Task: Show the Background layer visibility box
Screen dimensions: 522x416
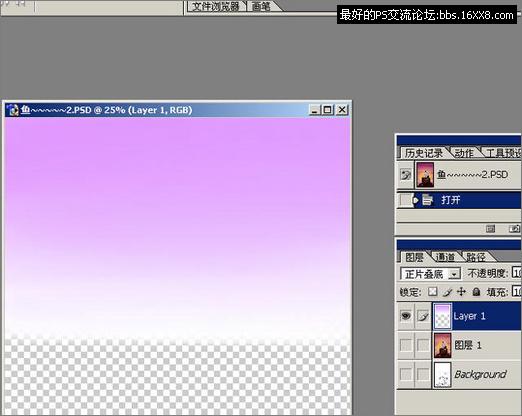Action: pos(405,374)
